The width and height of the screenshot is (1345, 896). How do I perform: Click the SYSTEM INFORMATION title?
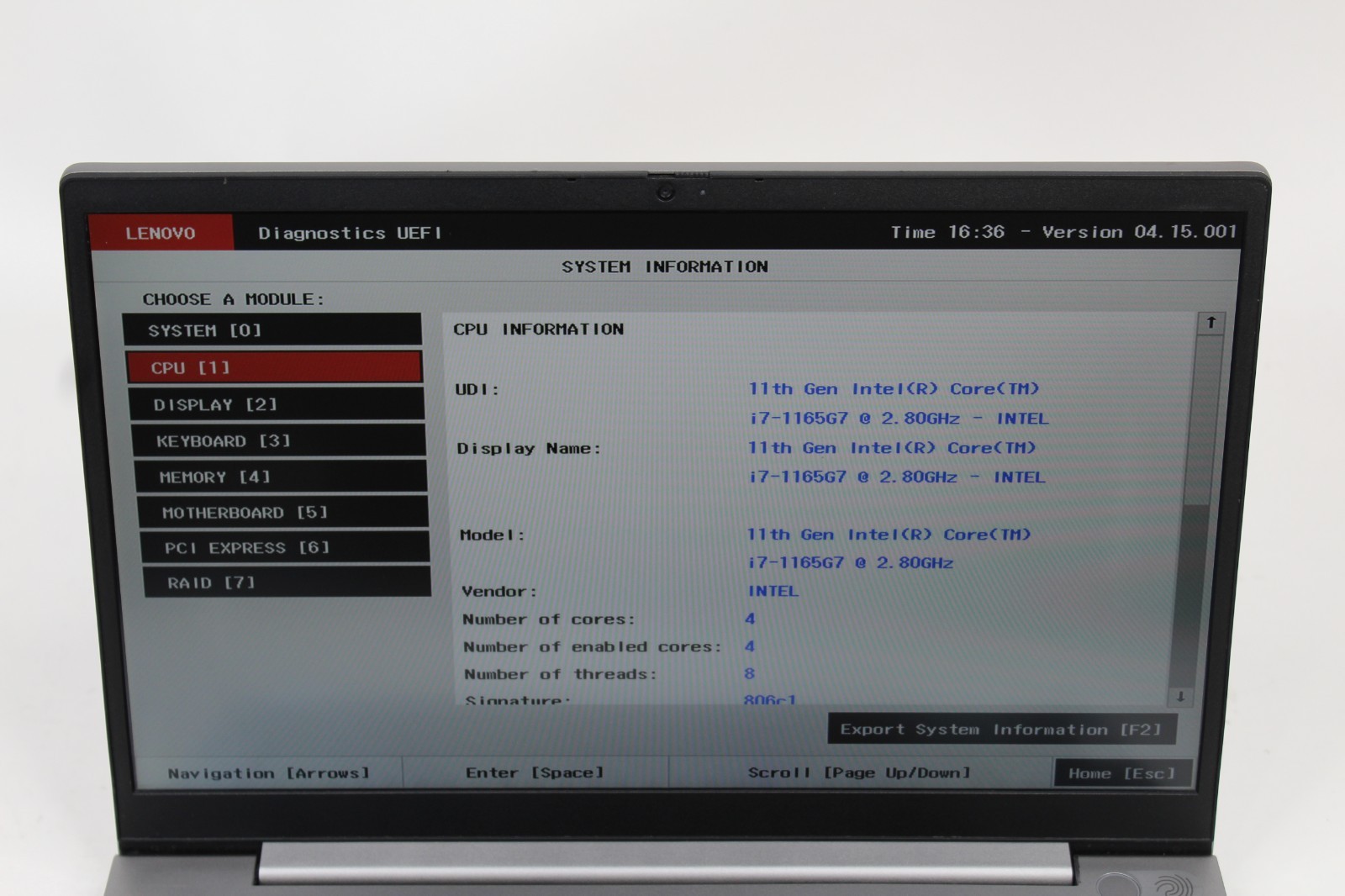tap(665, 266)
